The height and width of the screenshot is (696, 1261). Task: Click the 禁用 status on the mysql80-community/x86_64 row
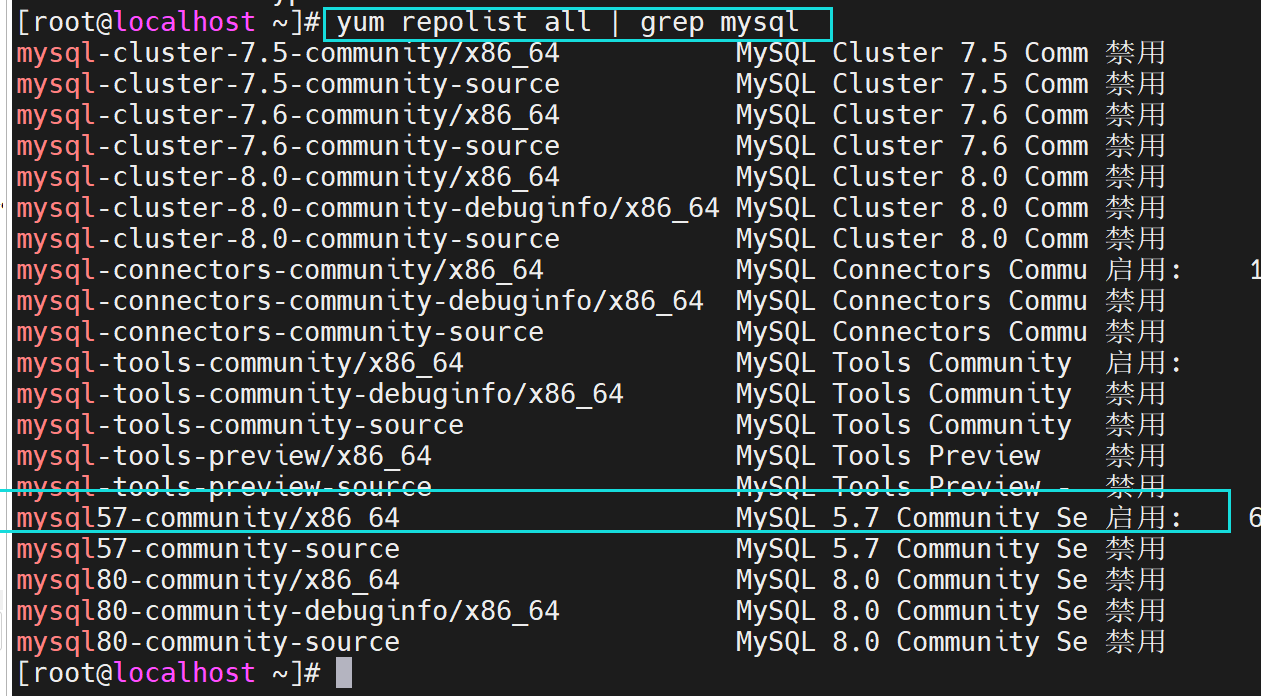(x=1136, y=580)
